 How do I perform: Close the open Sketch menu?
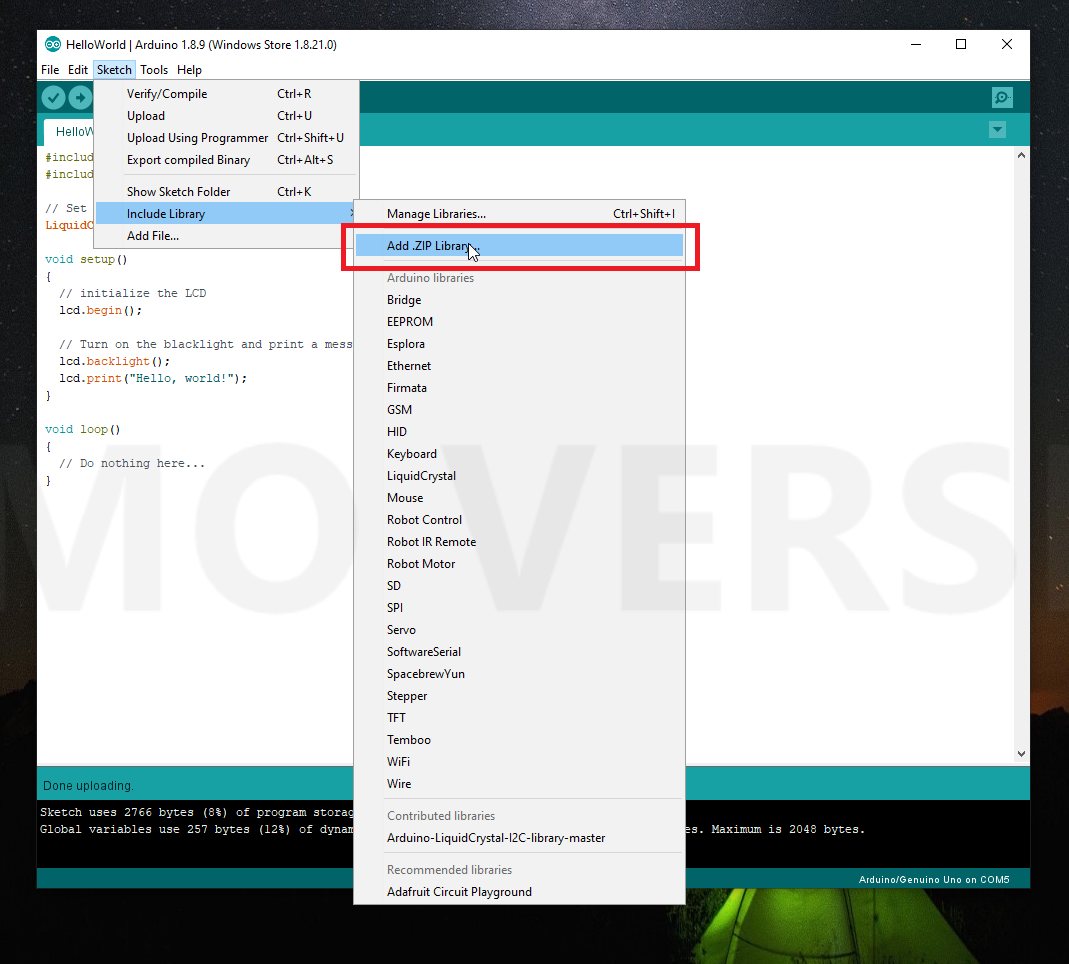(114, 70)
